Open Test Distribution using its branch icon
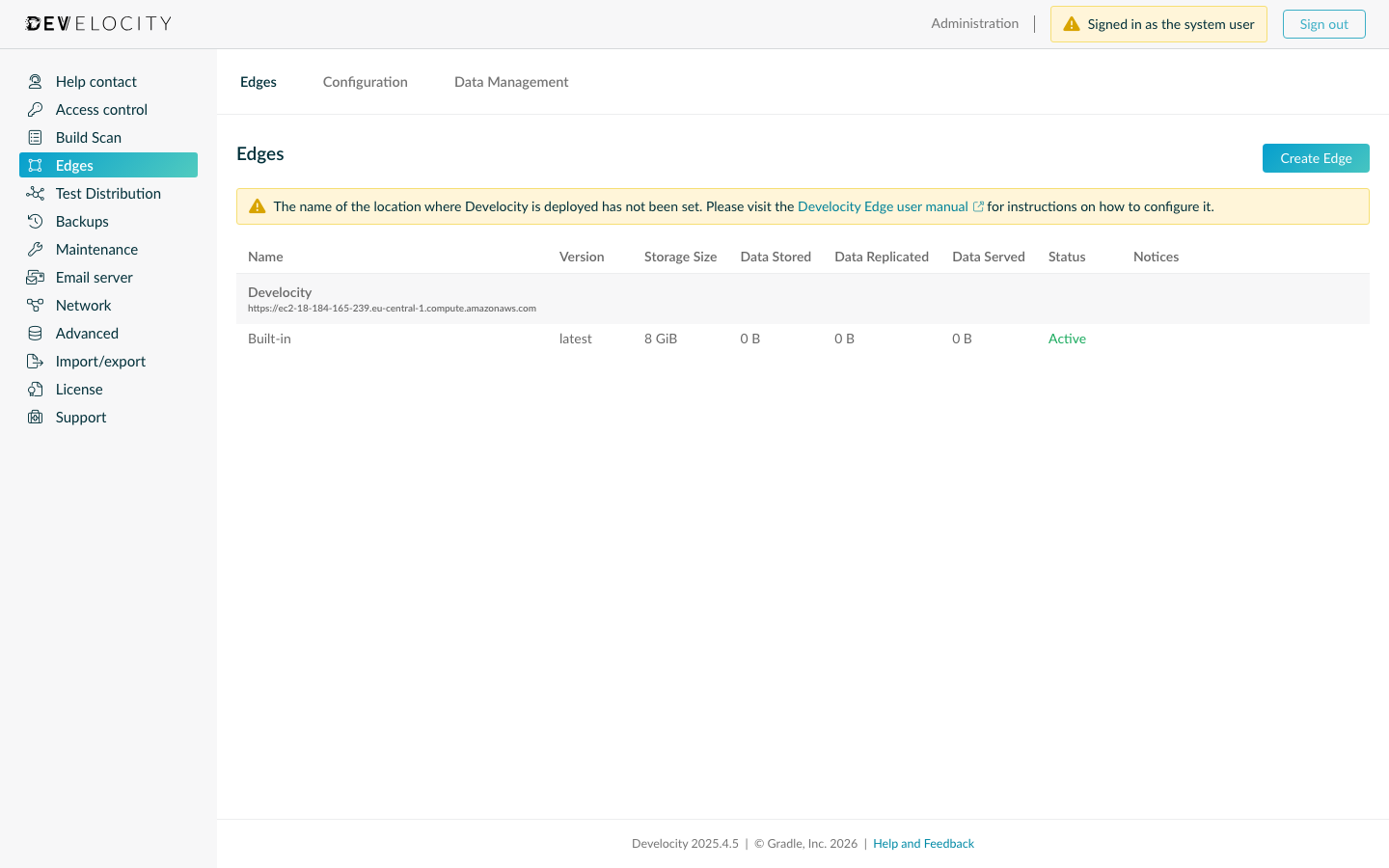 [x=35, y=193]
